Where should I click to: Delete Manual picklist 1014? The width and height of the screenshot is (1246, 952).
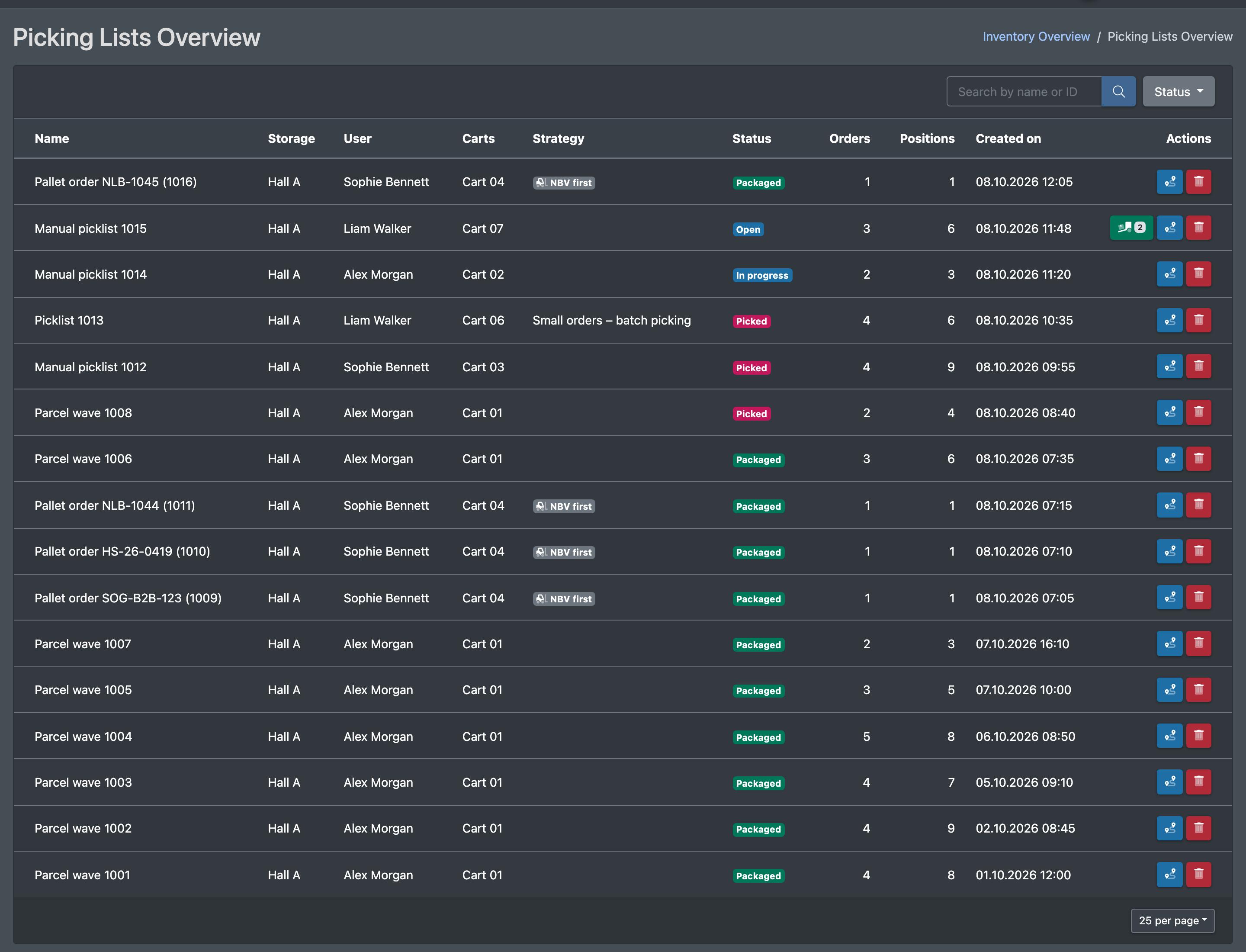tap(1198, 274)
